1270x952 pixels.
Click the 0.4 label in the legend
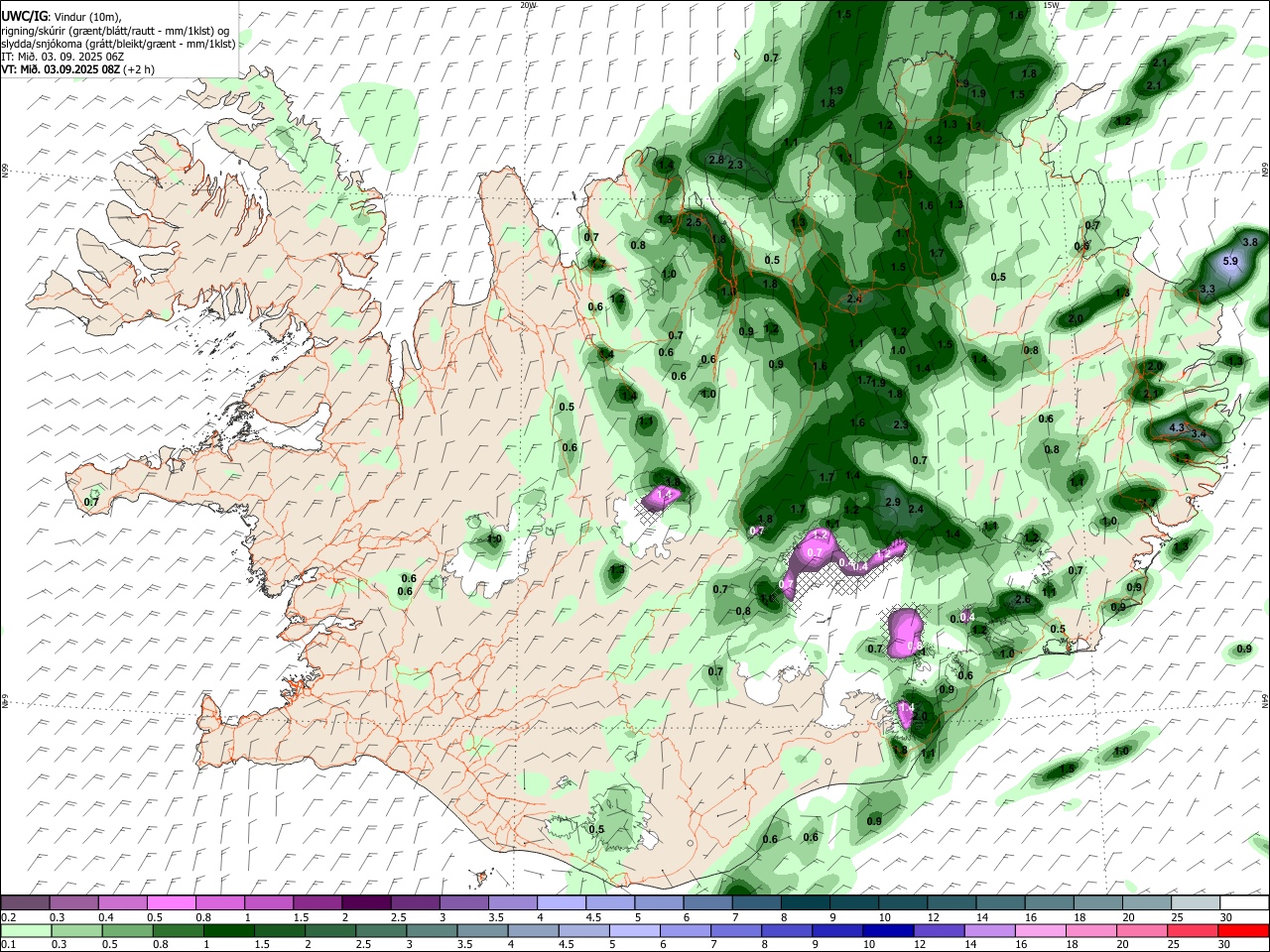106,917
